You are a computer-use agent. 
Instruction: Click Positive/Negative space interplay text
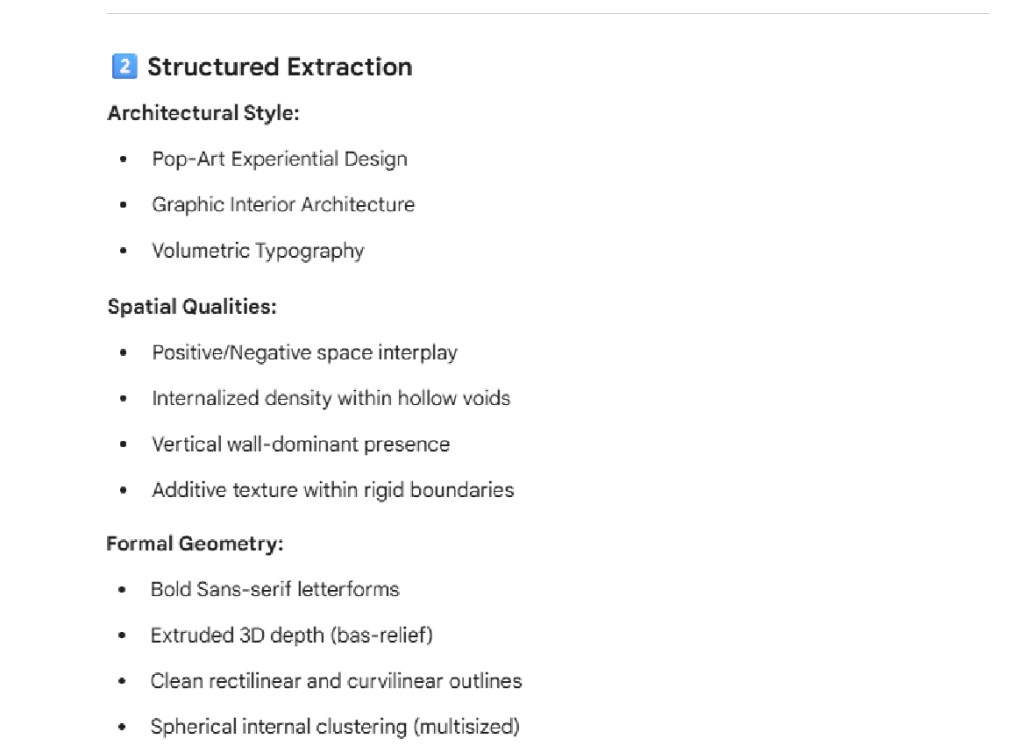pyautogui.click(x=305, y=353)
